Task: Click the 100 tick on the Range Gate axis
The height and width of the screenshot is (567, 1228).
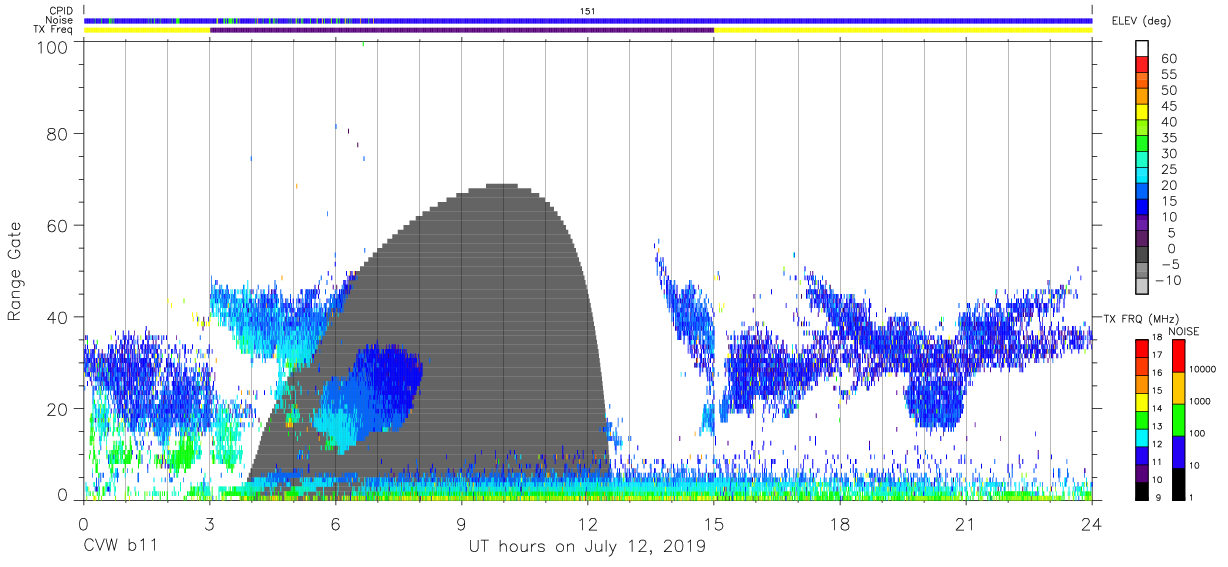Action: pos(54,47)
